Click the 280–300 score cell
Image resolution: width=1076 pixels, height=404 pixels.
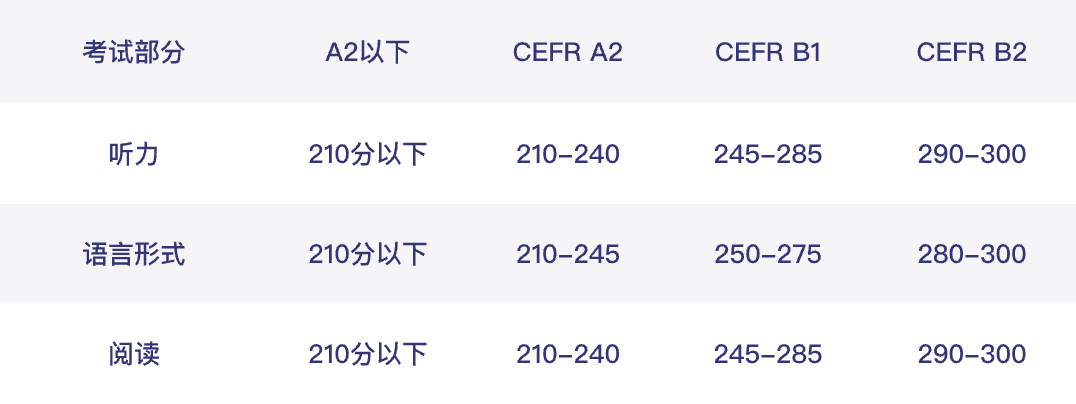point(971,254)
